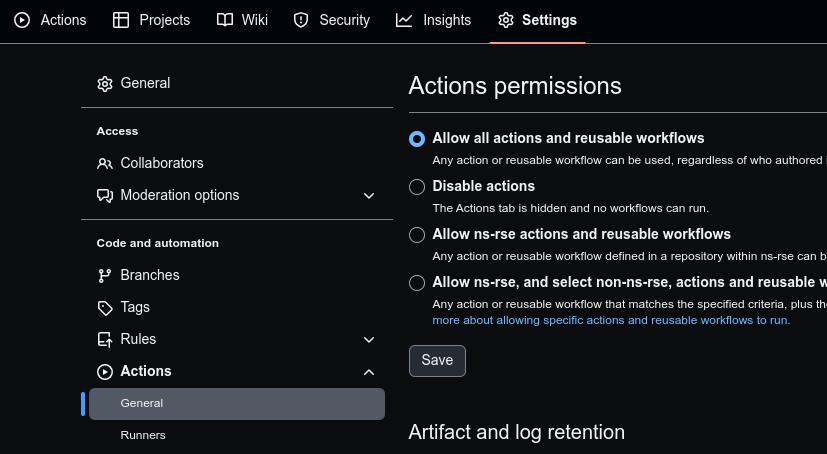Open Tags settings page
Viewport: 827px width, 454px height.
click(135, 307)
